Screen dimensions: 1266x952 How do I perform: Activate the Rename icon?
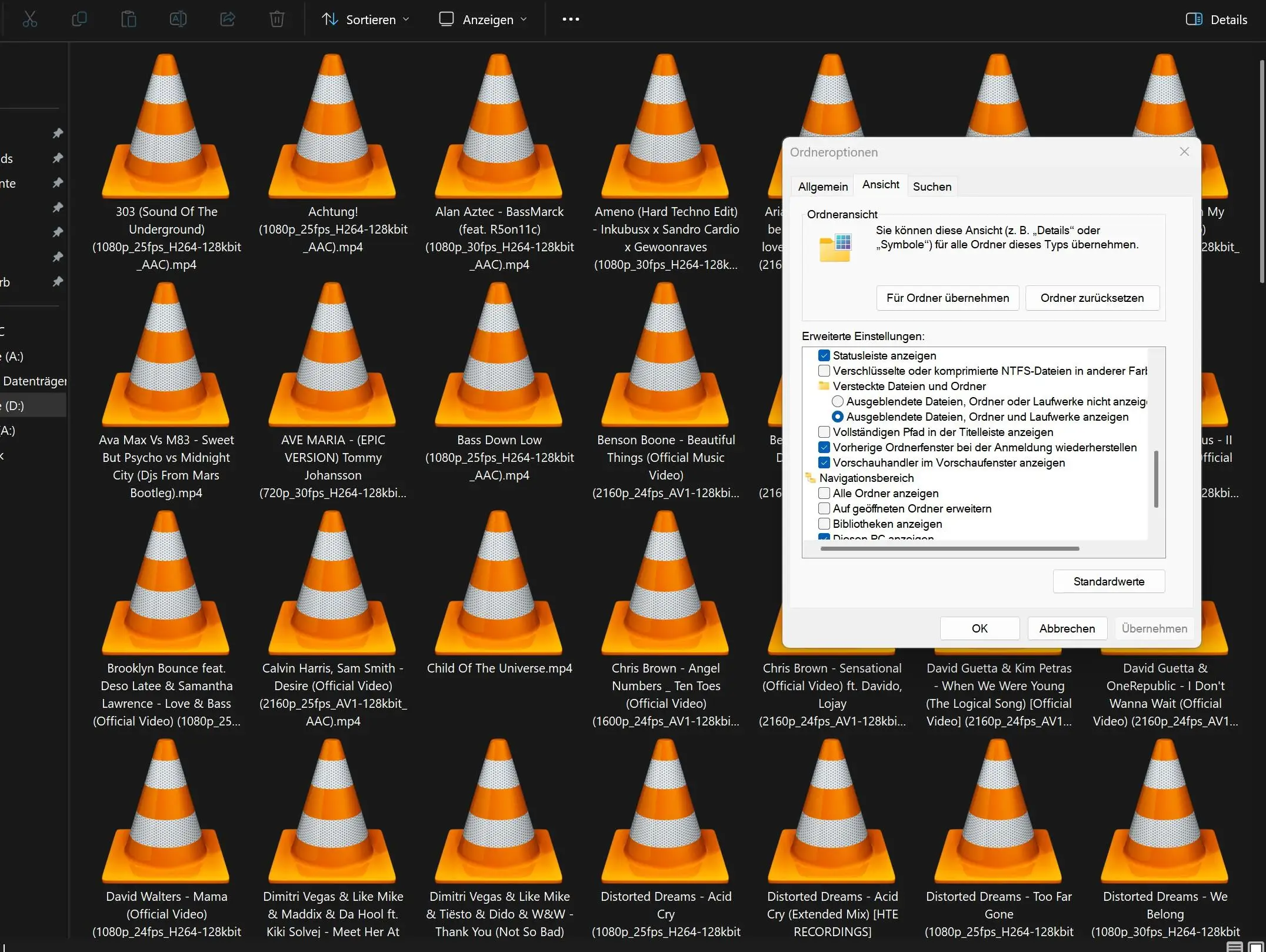(177, 19)
